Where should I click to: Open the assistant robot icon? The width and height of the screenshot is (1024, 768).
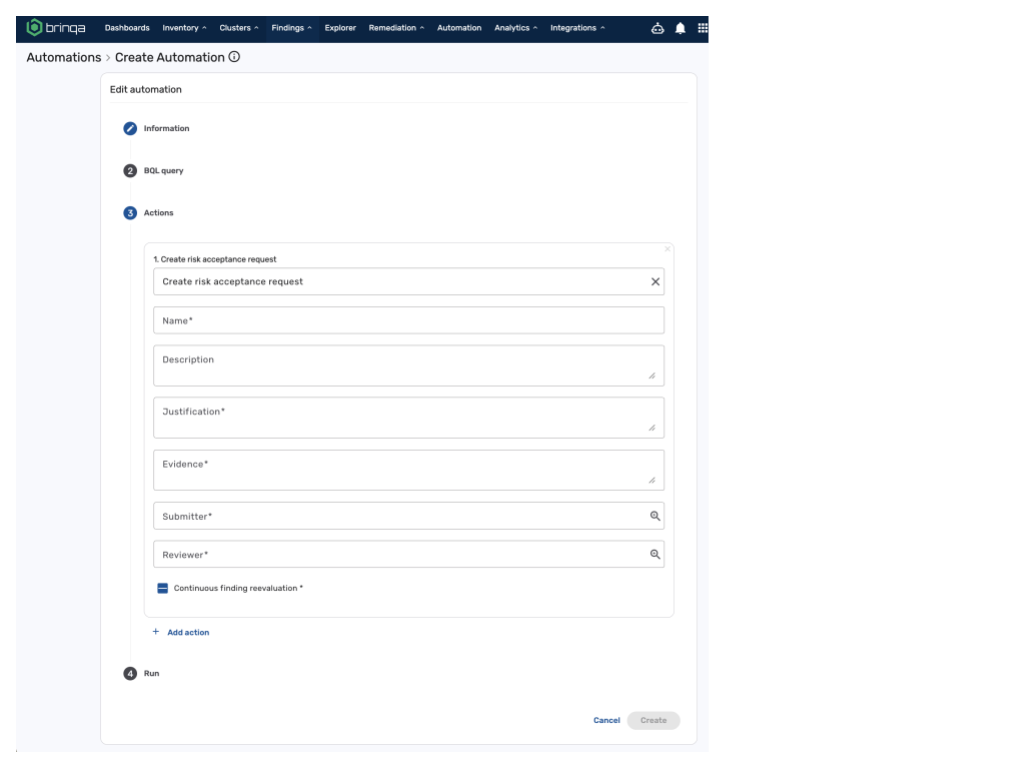point(658,28)
